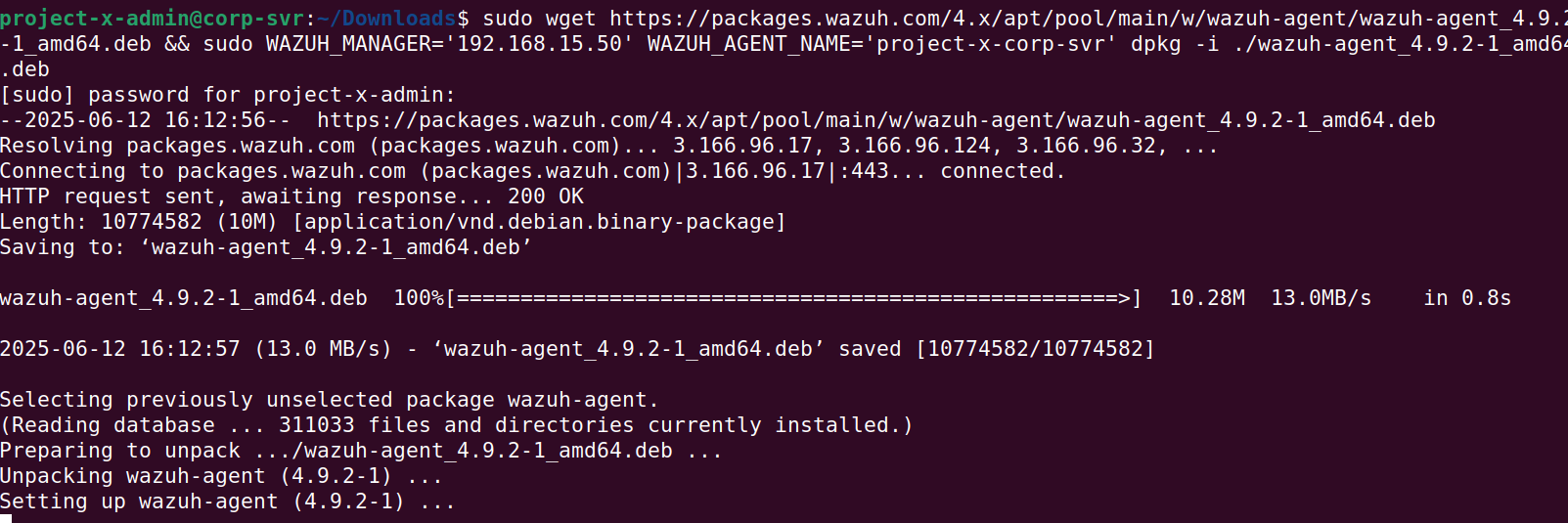Viewport: 1568px width, 523px height.
Task: Click the "in 0.8s" elapsed time
Action: (1467, 298)
